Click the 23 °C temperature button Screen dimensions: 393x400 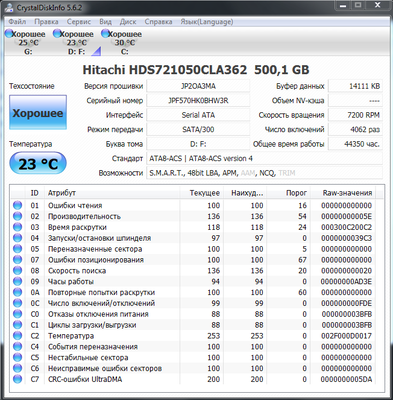point(38,163)
